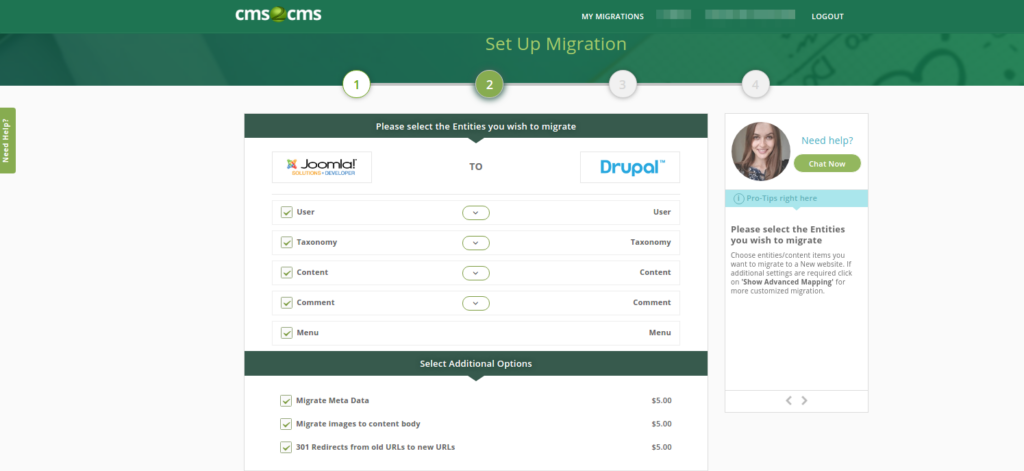Jump to wizard step 3
The height and width of the screenshot is (471, 1024).
pyautogui.click(x=622, y=84)
